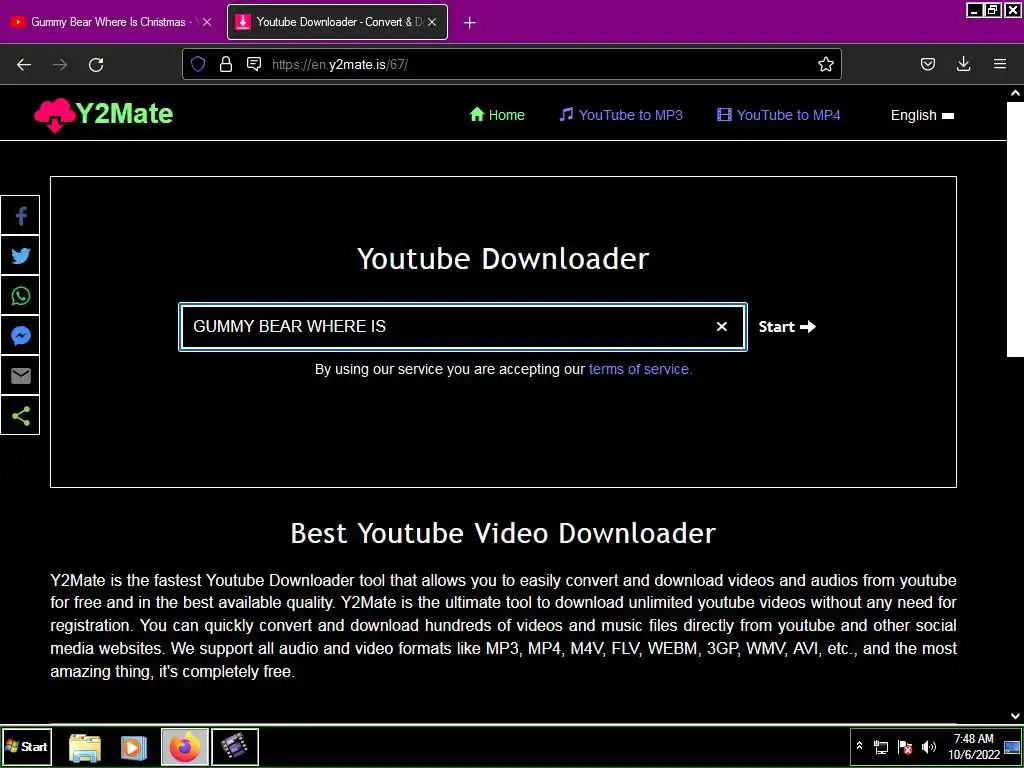Open YouTube to MP4 page
The image size is (1024, 768).
point(778,115)
